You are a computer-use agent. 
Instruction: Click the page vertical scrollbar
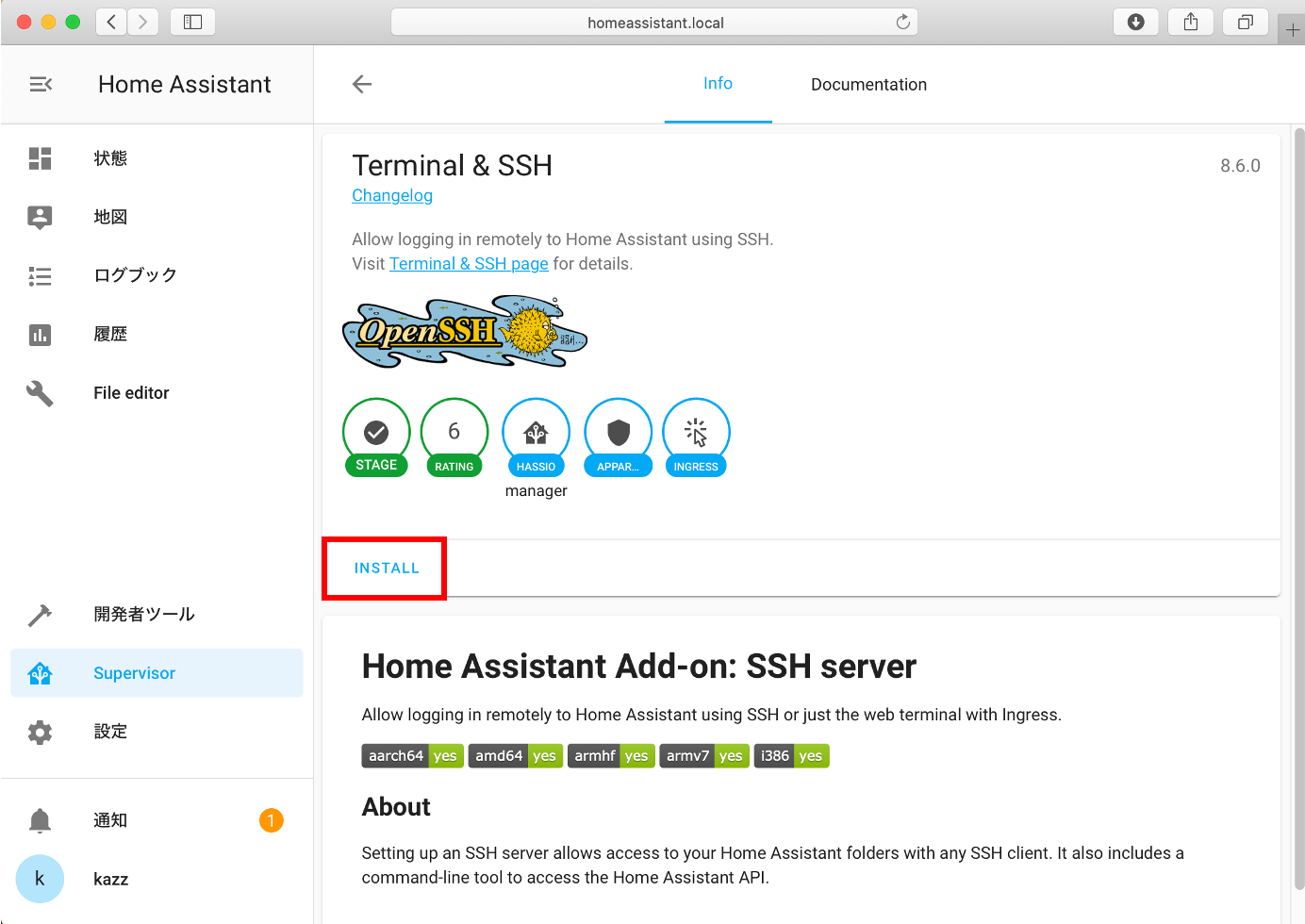pyautogui.click(x=1299, y=509)
